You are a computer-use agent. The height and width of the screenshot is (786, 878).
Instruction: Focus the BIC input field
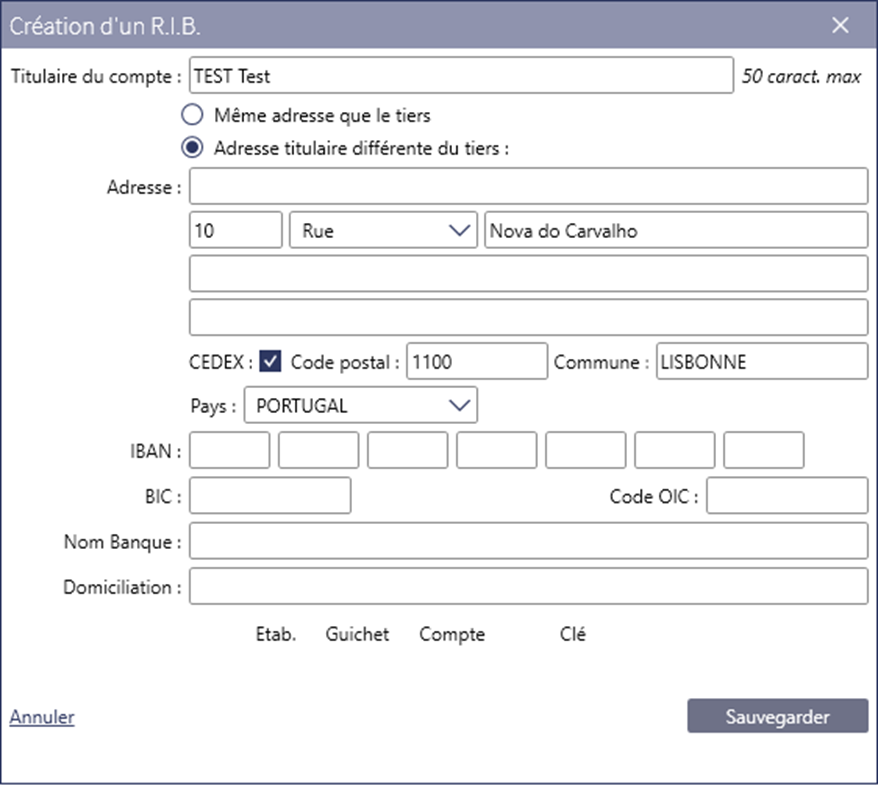click(270, 495)
